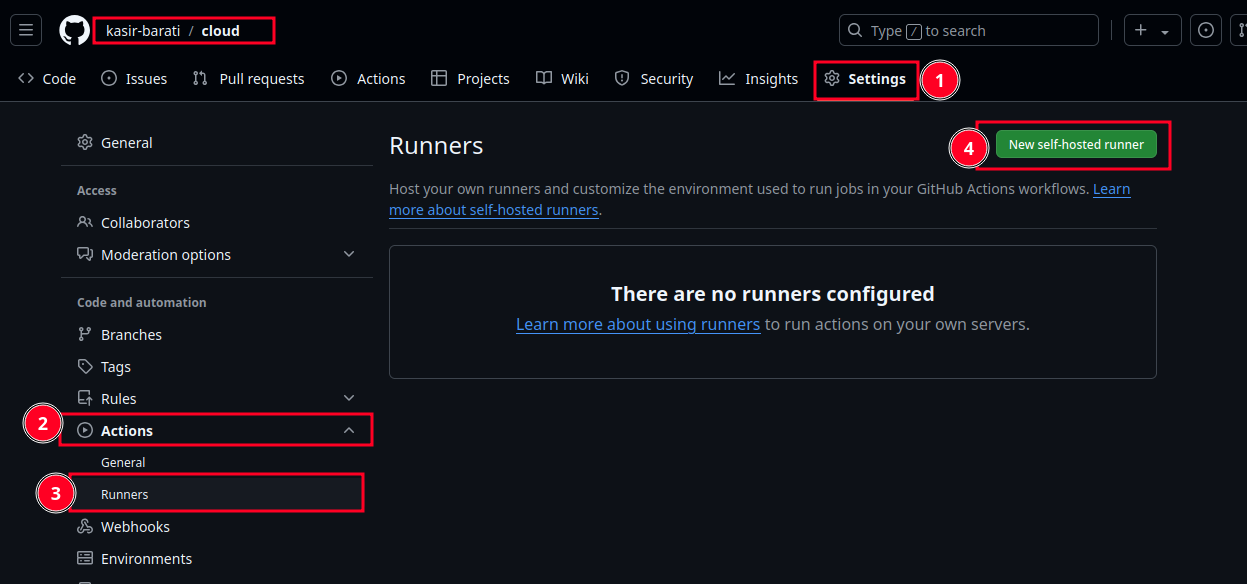Viewport: 1247px width, 584px height.
Task: Open the issues clock icon in the header
Action: point(1205,29)
